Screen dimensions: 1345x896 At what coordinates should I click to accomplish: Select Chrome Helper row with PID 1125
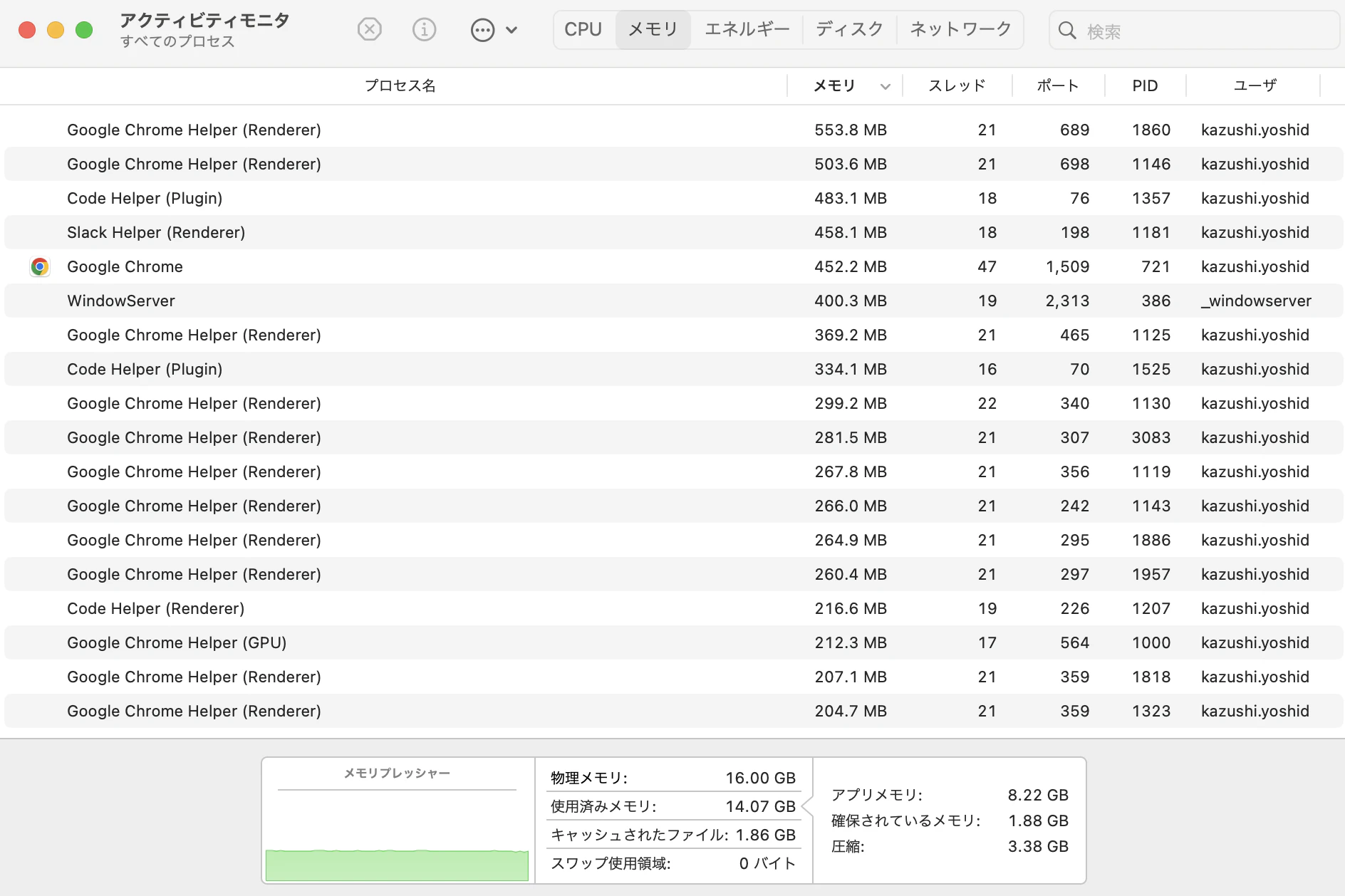674,335
